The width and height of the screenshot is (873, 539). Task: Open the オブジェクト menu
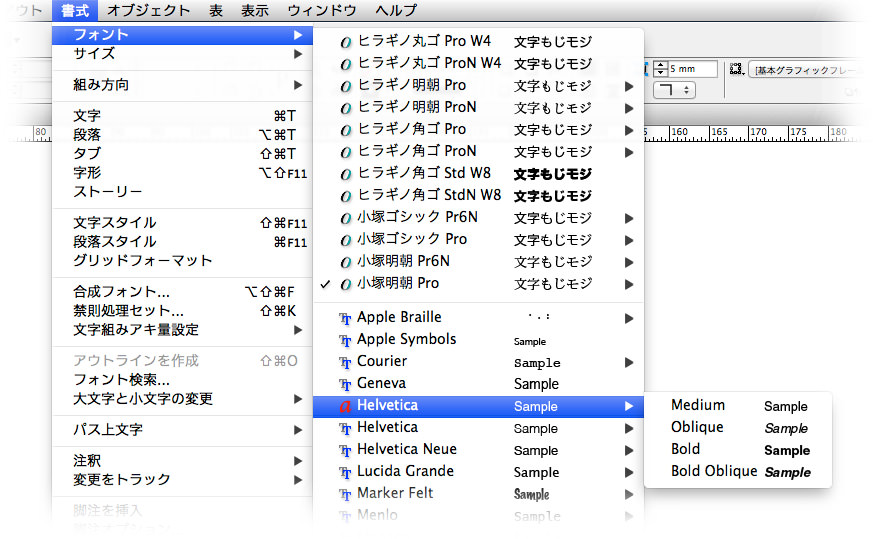148,10
